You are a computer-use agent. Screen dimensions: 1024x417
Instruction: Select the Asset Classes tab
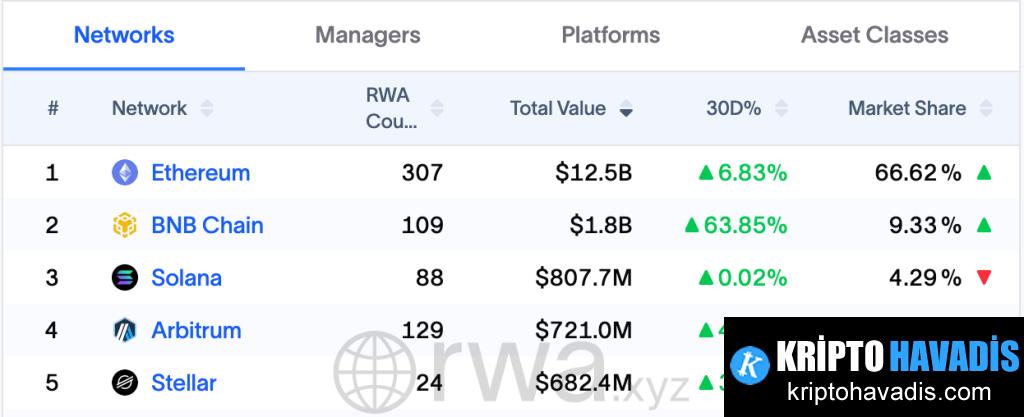tap(874, 35)
